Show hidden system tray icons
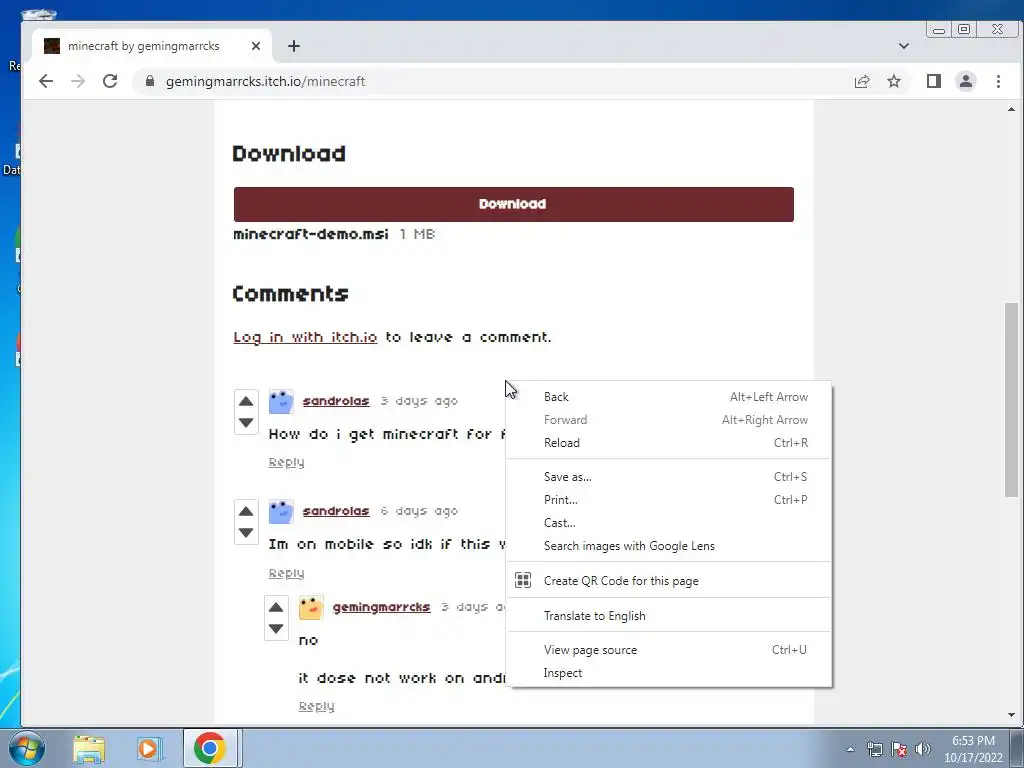1024x768 pixels. tap(850, 749)
